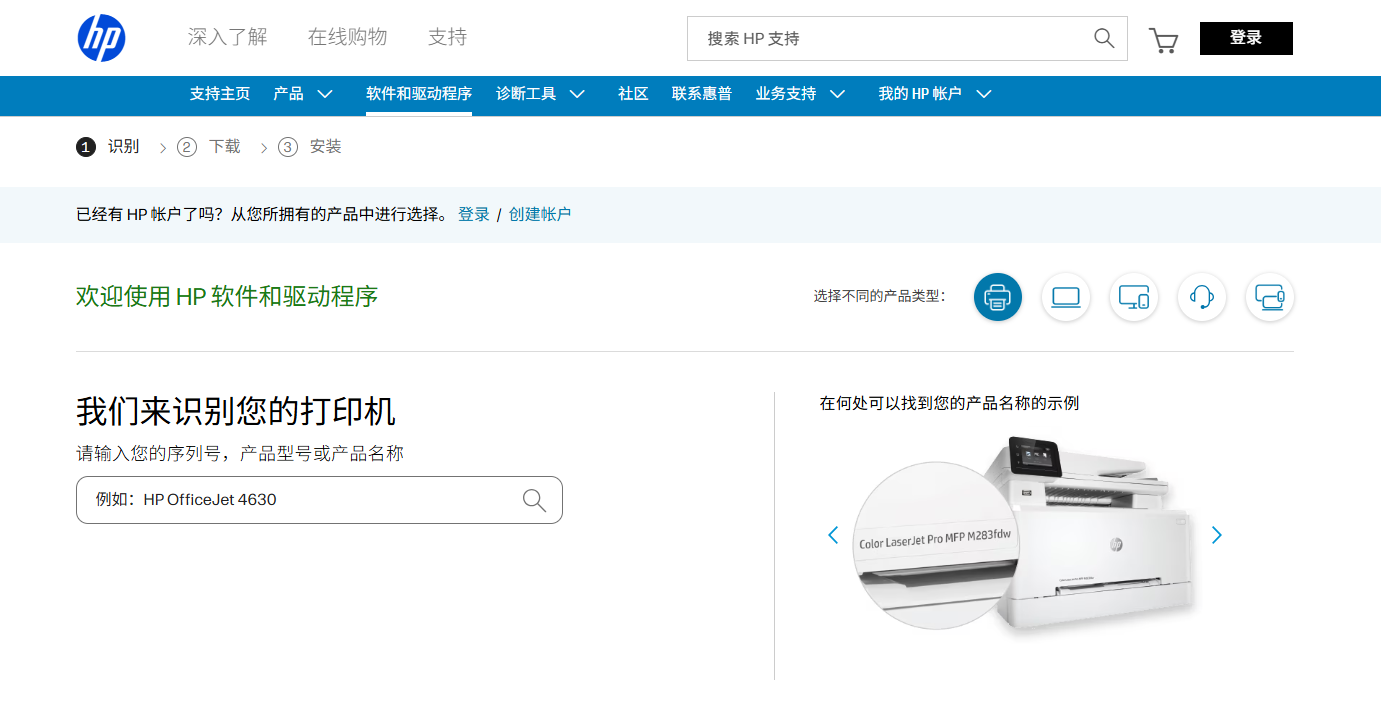The width and height of the screenshot is (1381, 710).
Task: Expand the 产品 menu chevron
Action: coord(325,94)
